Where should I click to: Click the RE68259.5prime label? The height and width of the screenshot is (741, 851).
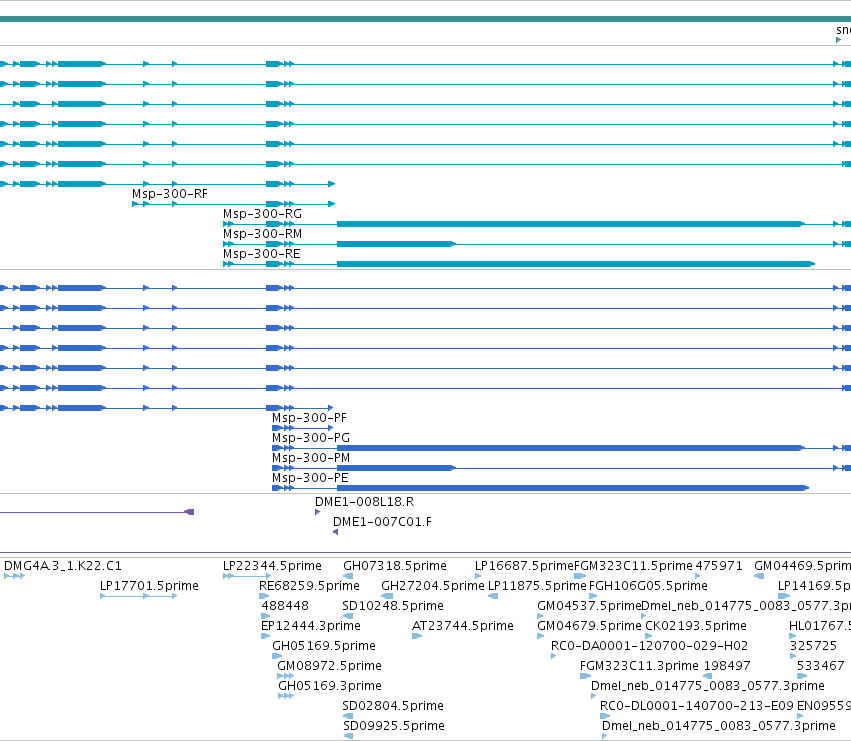(309, 586)
